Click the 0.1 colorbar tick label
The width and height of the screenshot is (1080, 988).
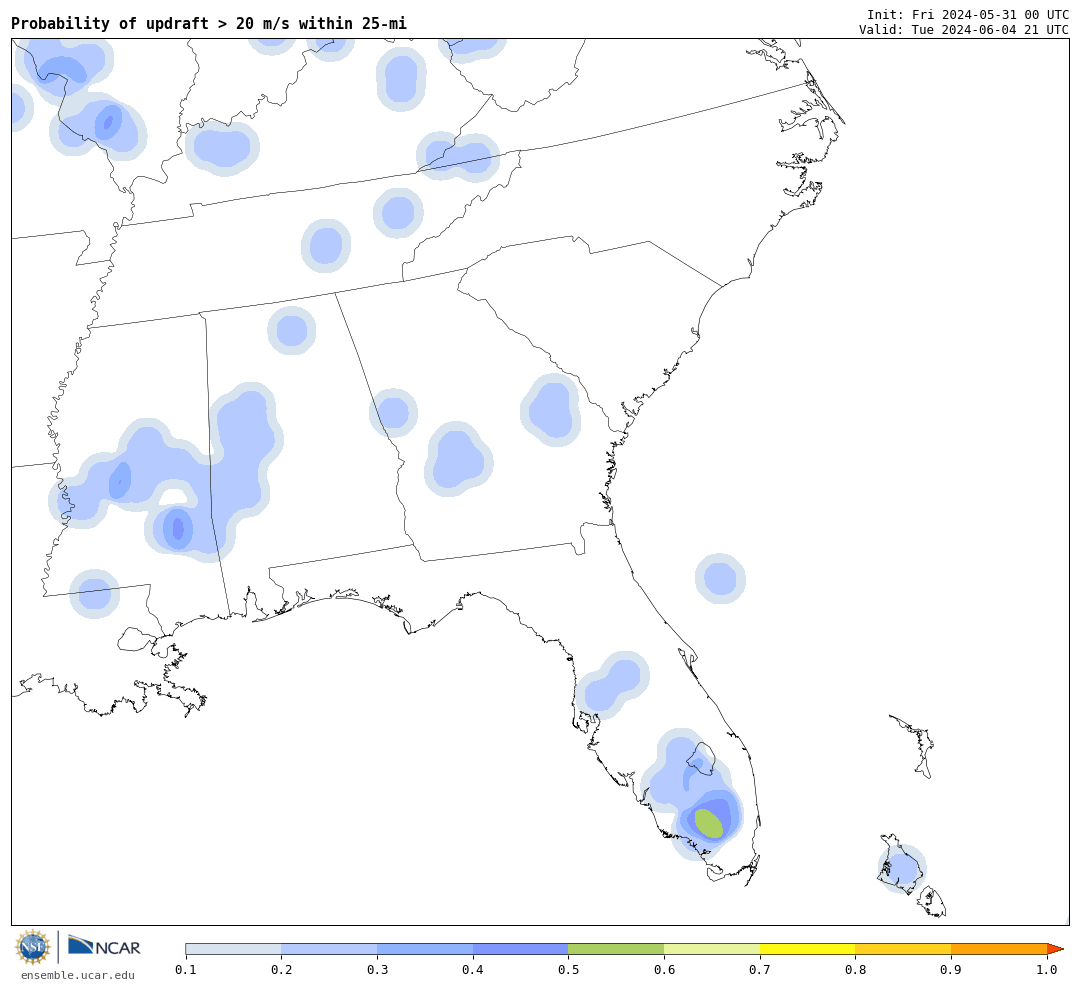[x=186, y=970]
